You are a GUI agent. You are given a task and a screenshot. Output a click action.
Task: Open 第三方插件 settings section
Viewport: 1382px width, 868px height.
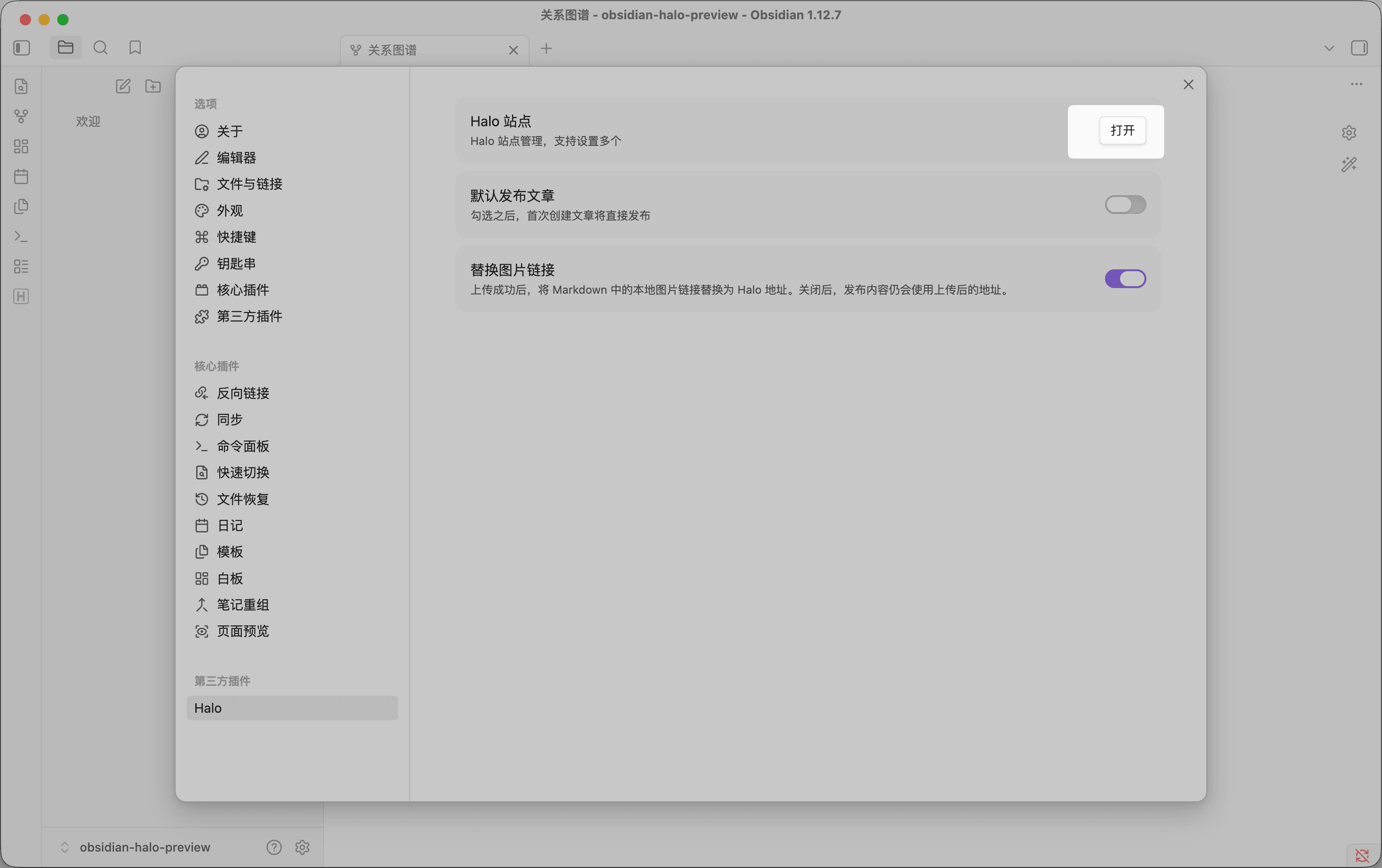pos(292,316)
